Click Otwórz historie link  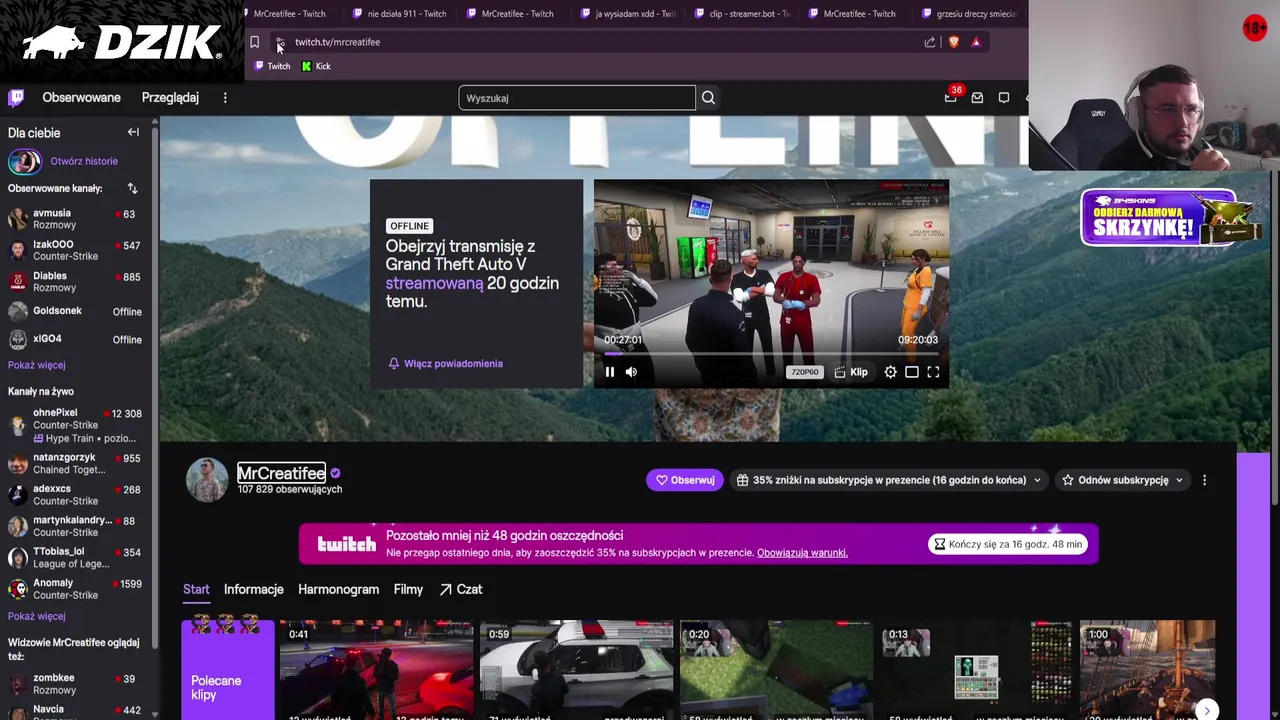point(84,161)
